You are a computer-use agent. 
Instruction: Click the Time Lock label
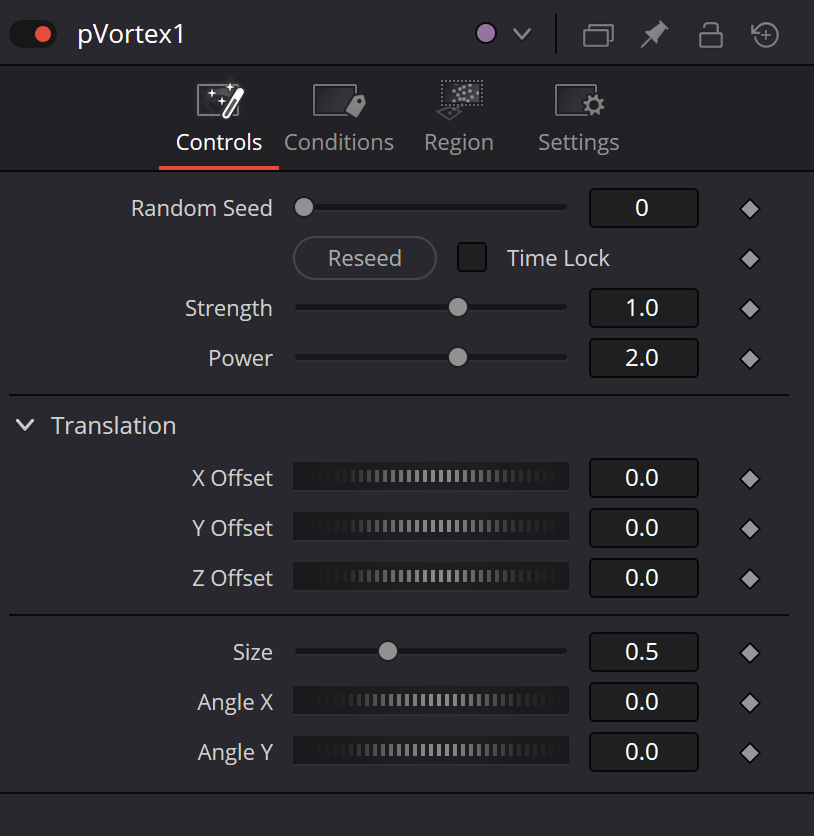pyautogui.click(x=558, y=259)
